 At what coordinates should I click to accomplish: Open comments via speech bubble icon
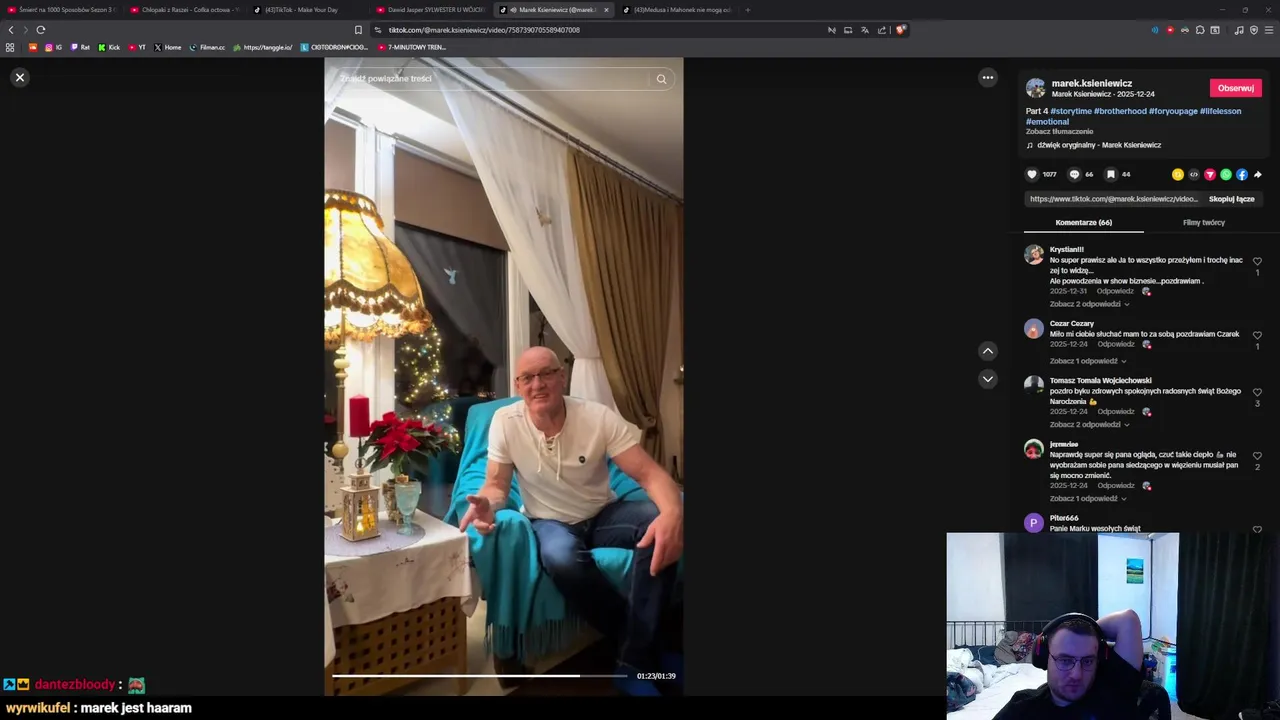click(1075, 174)
